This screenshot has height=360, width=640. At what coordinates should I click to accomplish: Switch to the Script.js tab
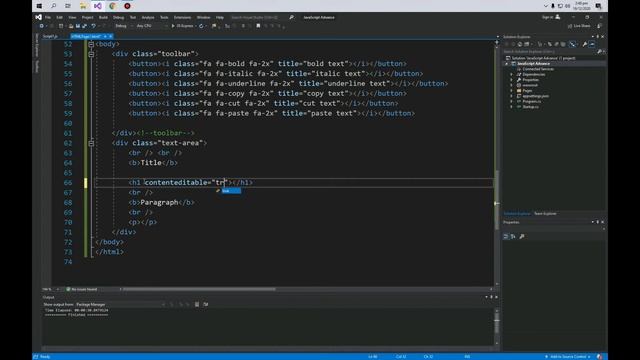coord(51,36)
